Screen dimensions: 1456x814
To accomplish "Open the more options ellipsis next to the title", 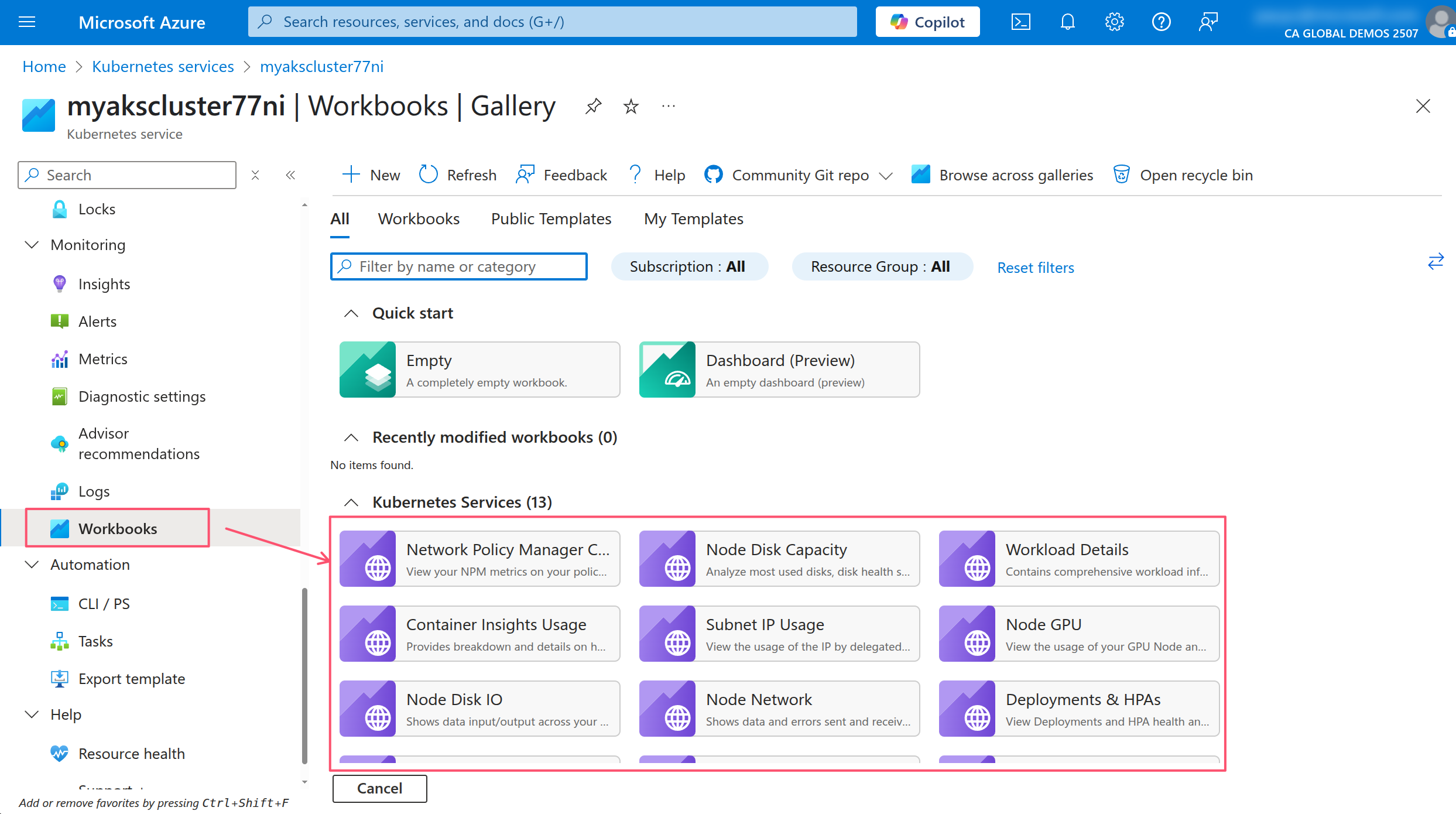I will (669, 107).
